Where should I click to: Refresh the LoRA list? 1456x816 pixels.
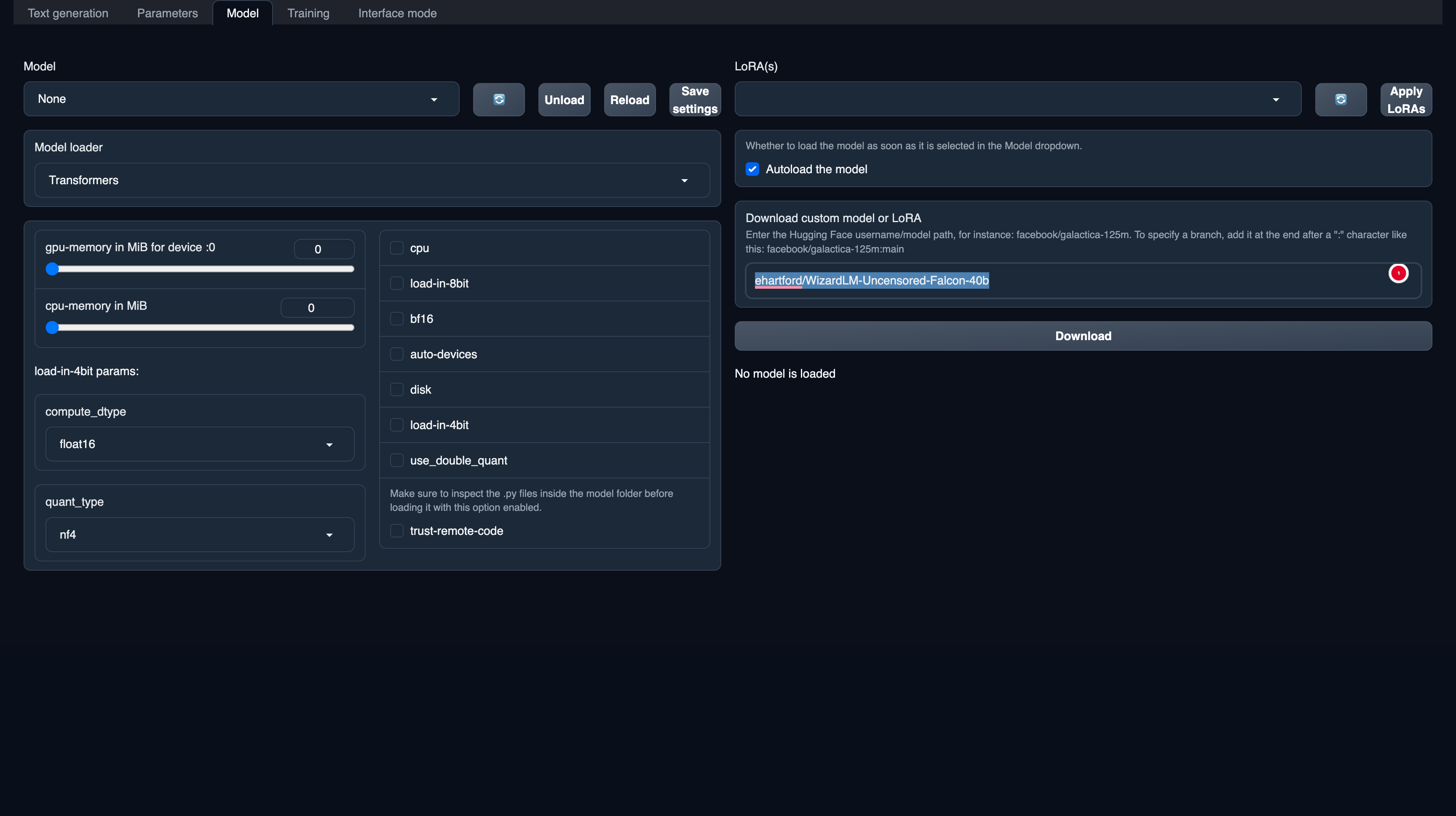coord(1341,99)
